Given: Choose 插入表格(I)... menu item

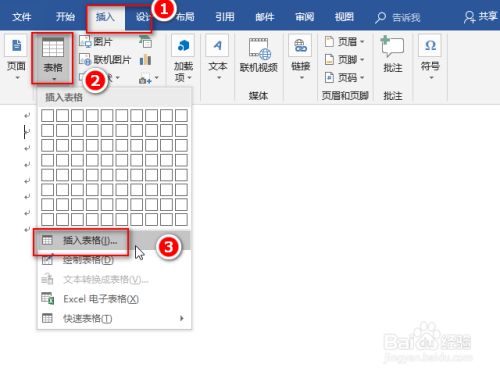Looking at the screenshot, I should coord(113,240).
